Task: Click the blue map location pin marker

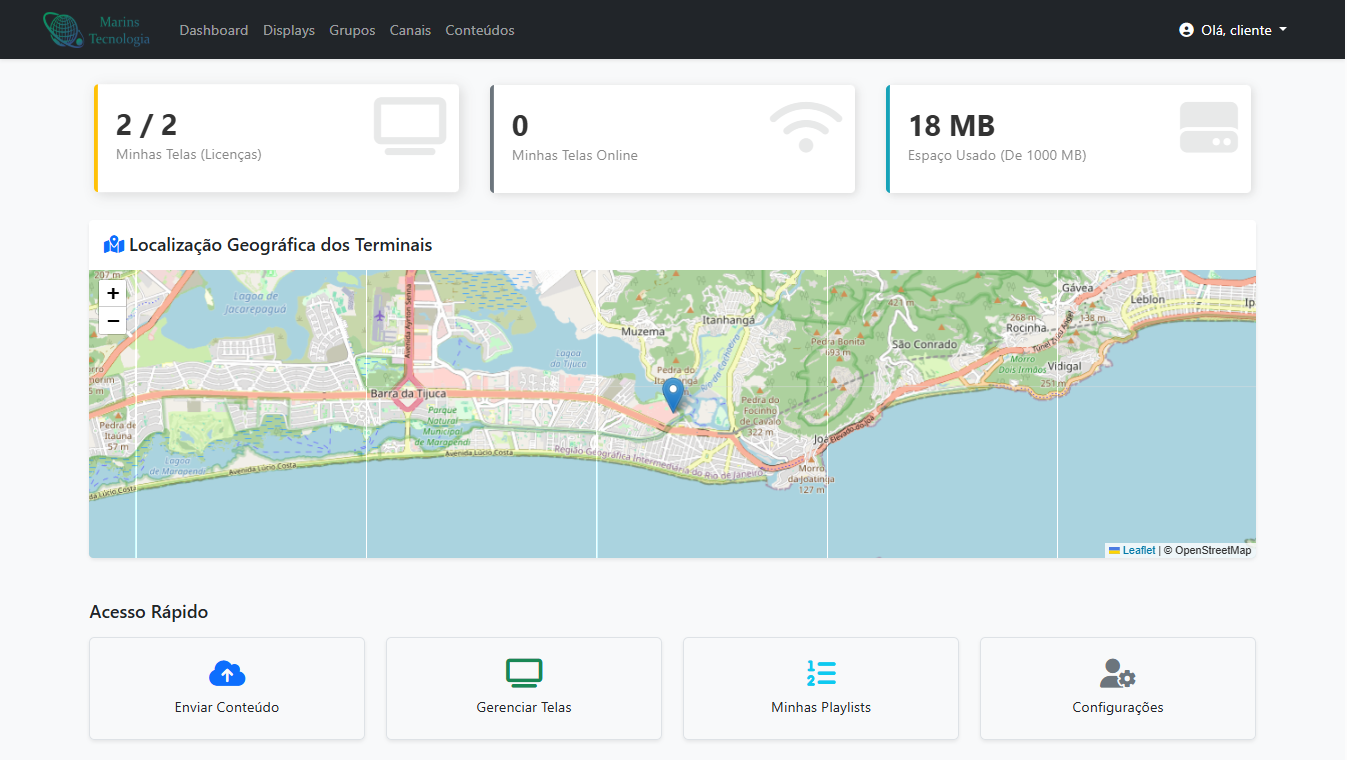Action: pyautogui.click(x=674, y=394)
